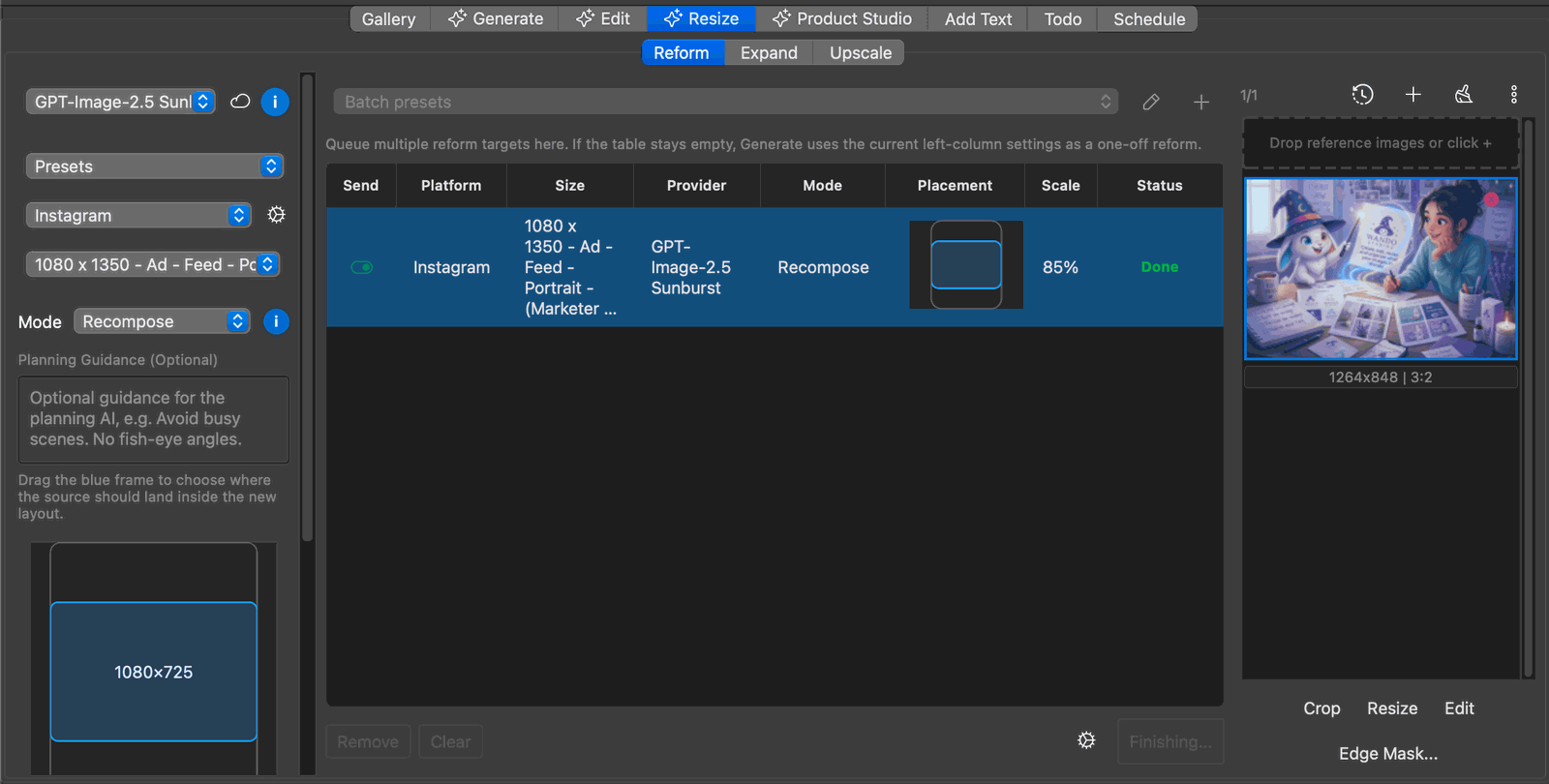Add a reference image with the plus icon
The image size is (1549, 784).
coord(1413,94)
